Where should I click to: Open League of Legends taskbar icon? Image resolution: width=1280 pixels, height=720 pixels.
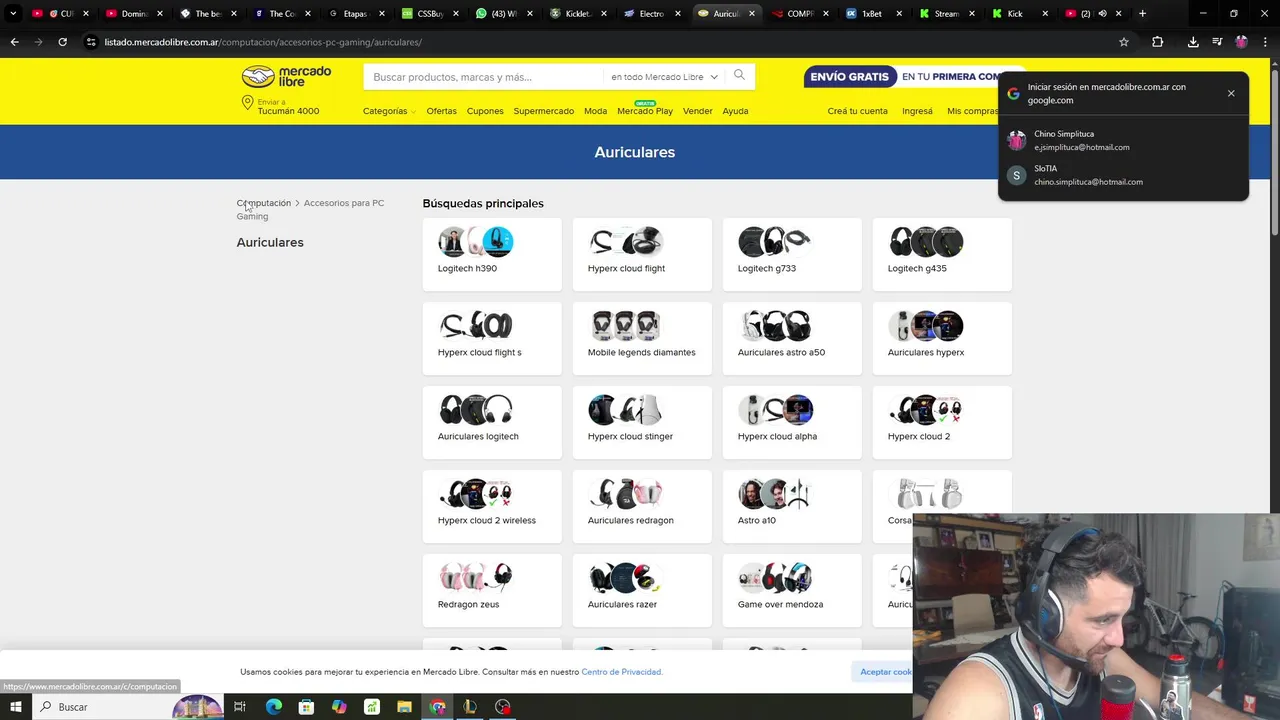469,707
